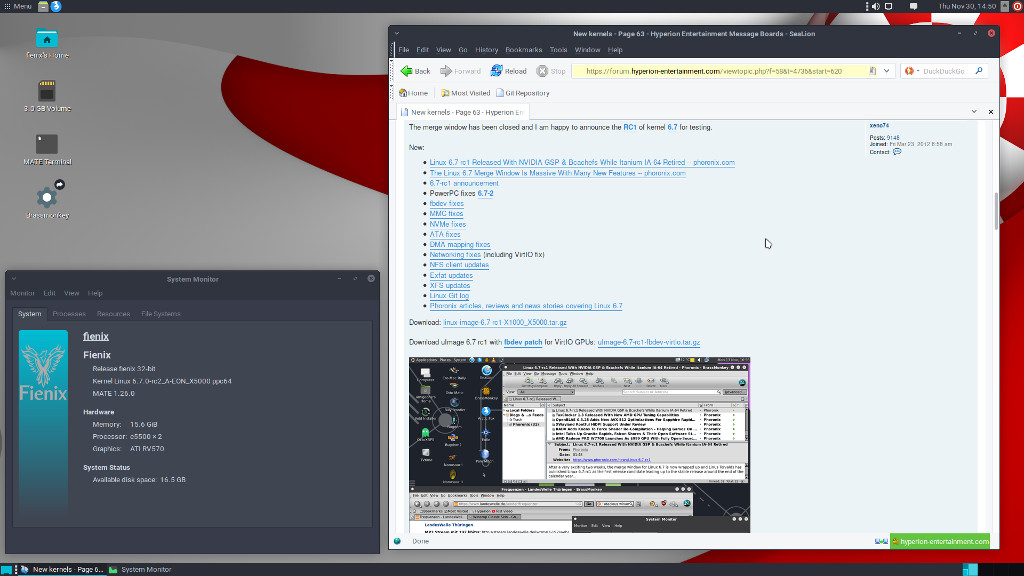
Task: Select the New kernels browser tab
Action: (462, 112)
